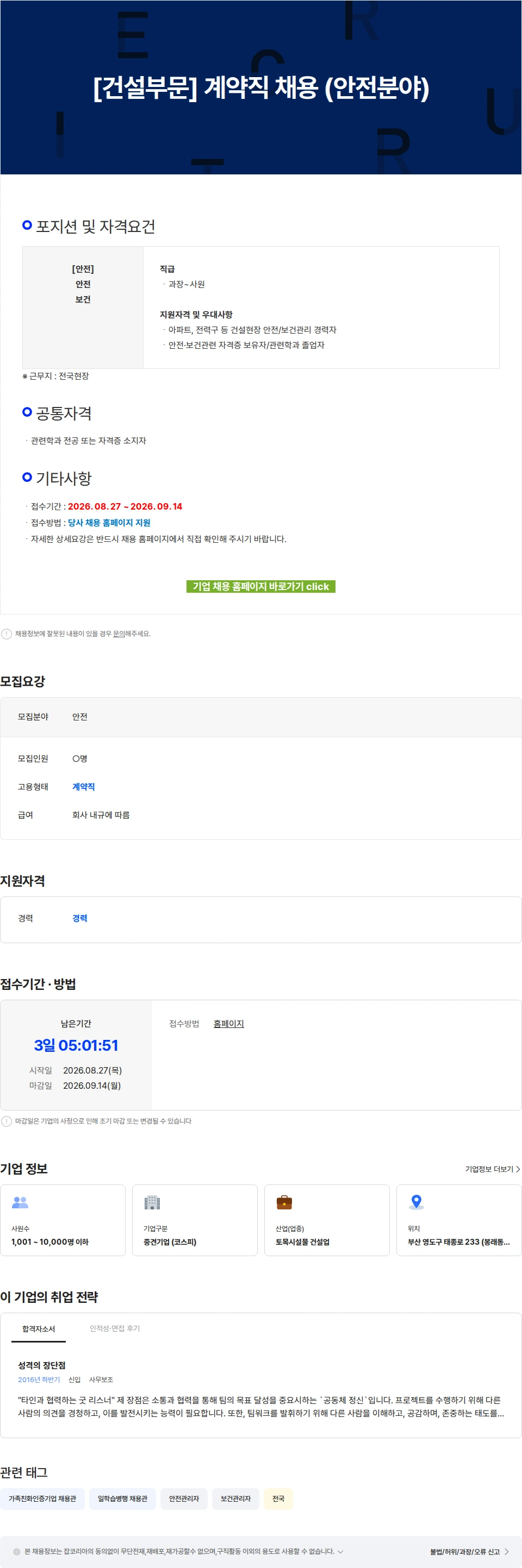Click the 토목시설물 건설업 industry value
The width and height of the screenshot is (522, 1568).
[303, 1241]
